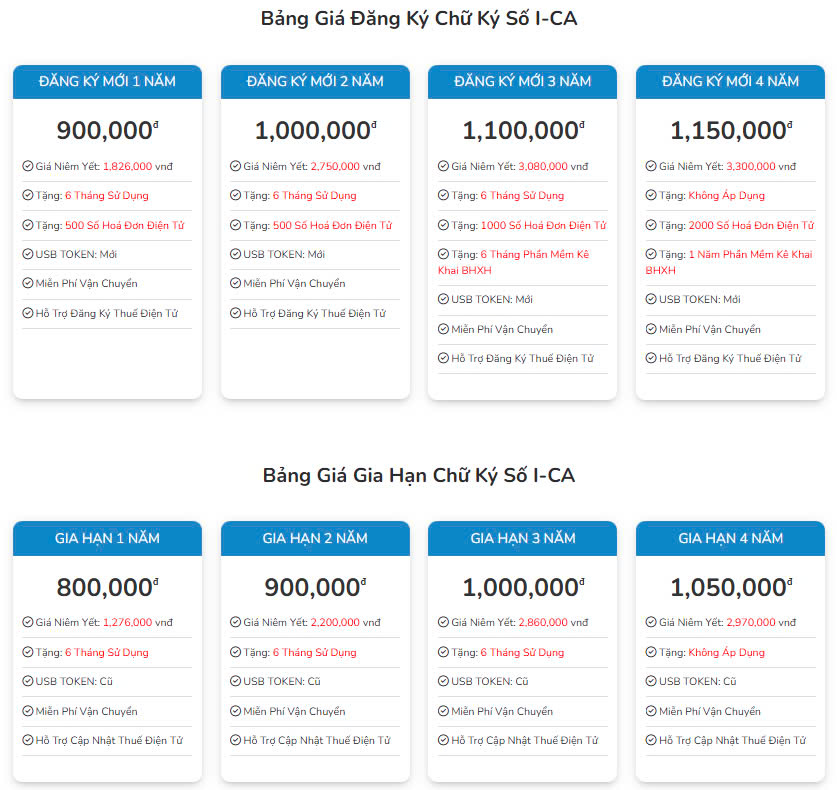Select the Đăng Ký Mới 1 Năm header
This screenshot has width=837, height=790.
(x=107, y=82)
